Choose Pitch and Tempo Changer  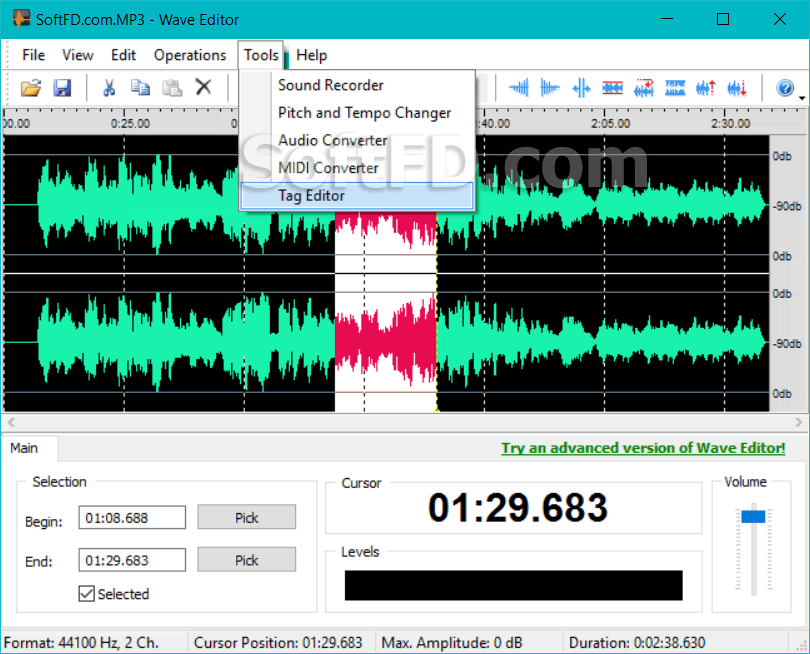[x=357, y=113]
